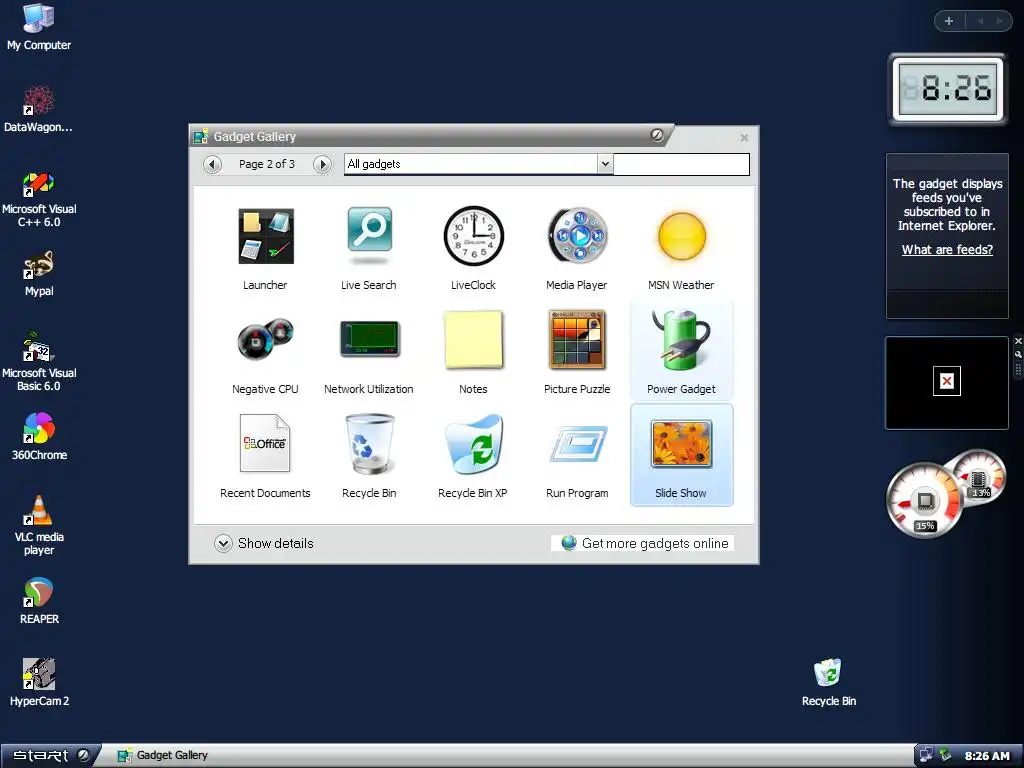The width and height of the screenshot is (1024, 768).
Task: Click the Gadget Gallery title bar logo
Action: [656, 135]
